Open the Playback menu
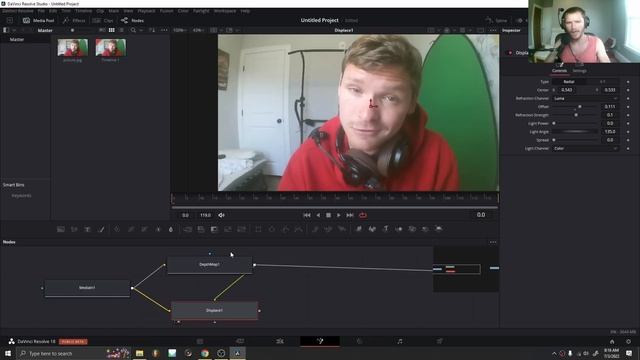Screen dimensions: 640x360 pyautogui.click(x=146, y=11)
